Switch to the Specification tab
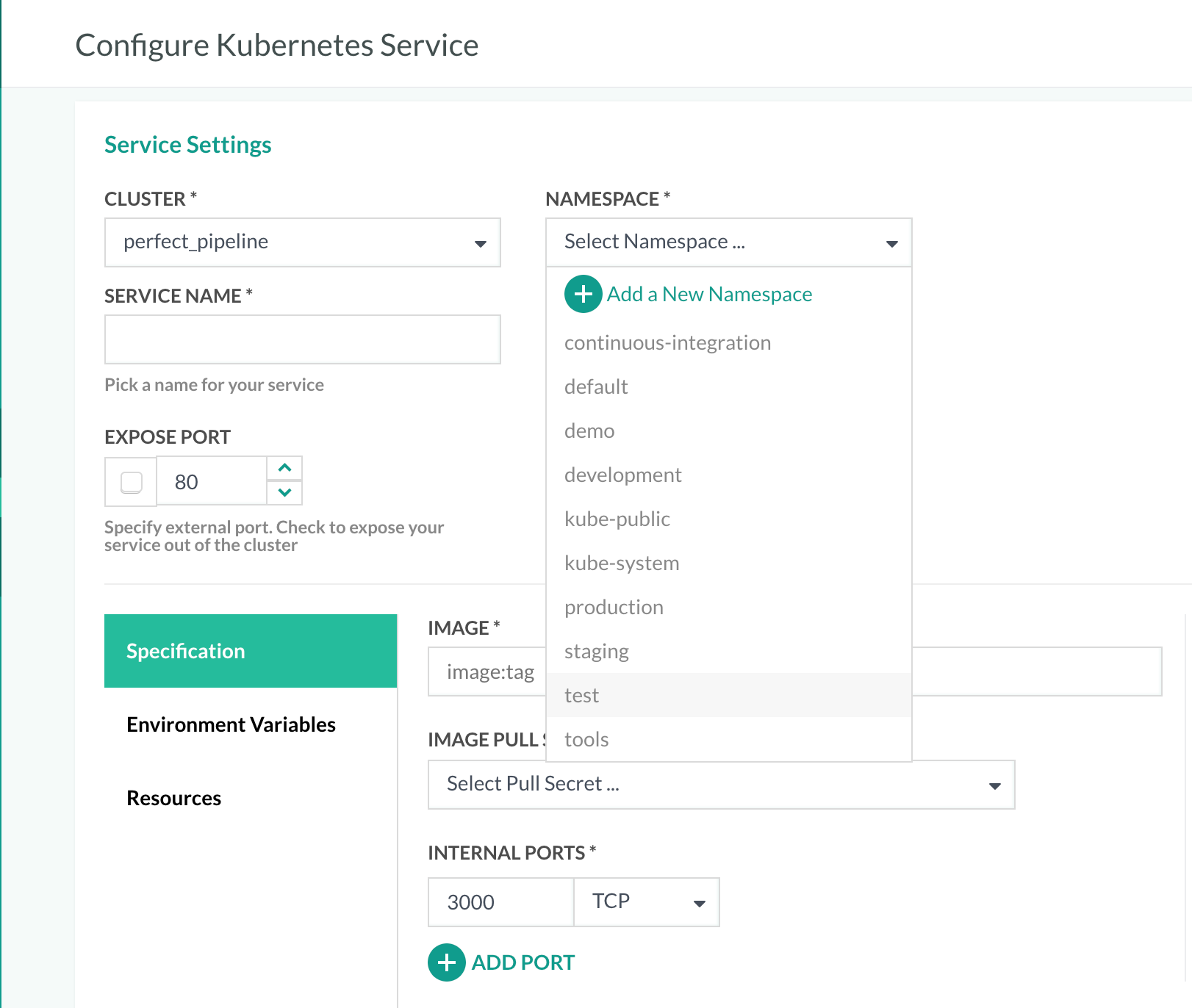The image size is (1192, 1008). click(250, 651)
